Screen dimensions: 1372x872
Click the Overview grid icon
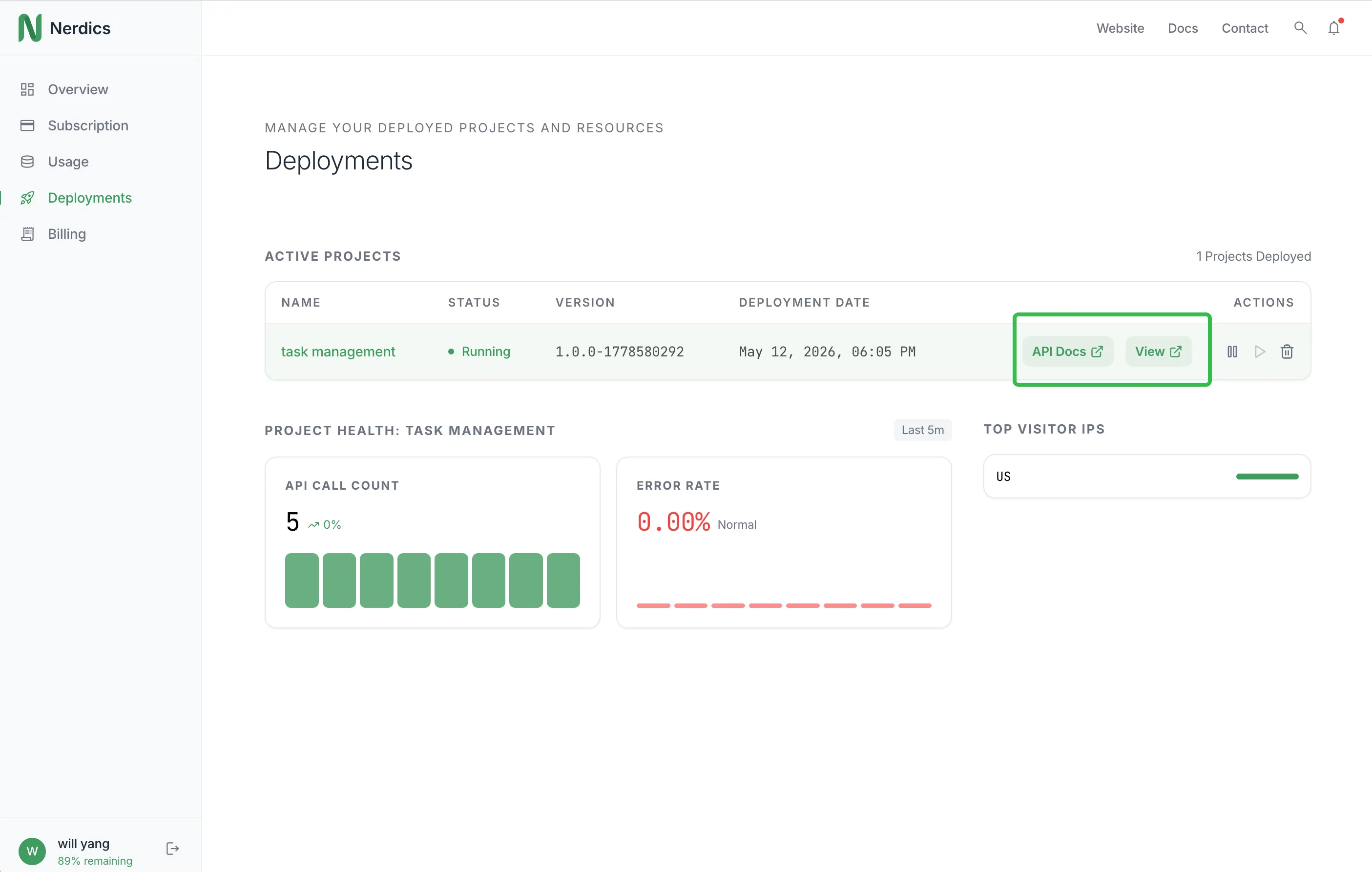tap(27, 89)
